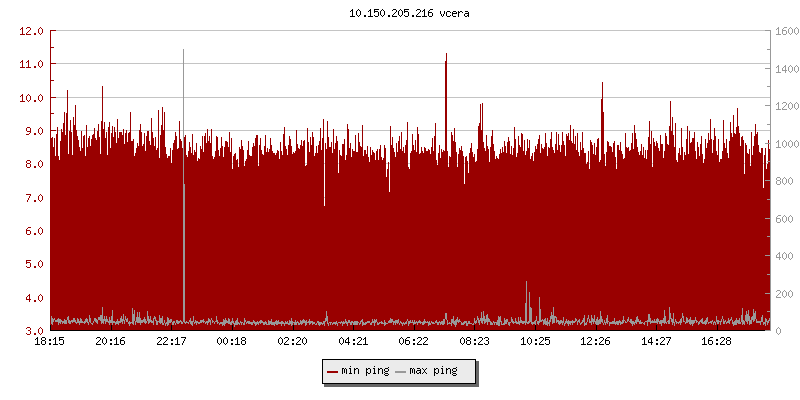Select the "max ping" legend label
The width and height of the screenshot is (800, 400).
pyautogui.click(x=433, y=371)
